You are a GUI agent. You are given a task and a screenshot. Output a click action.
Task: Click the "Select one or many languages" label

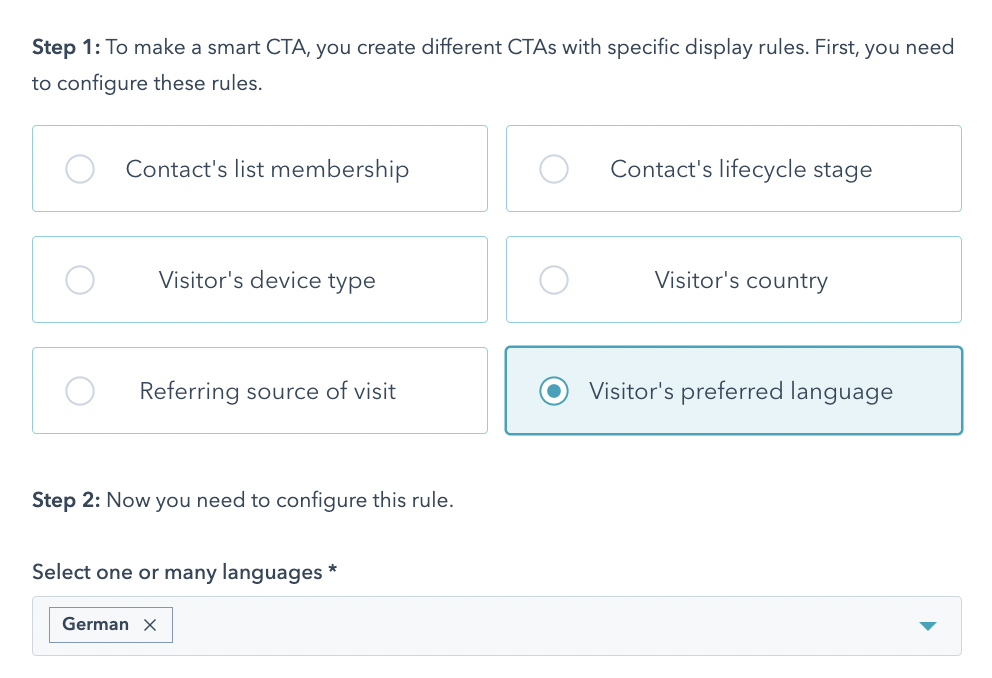tap(177, 572)
